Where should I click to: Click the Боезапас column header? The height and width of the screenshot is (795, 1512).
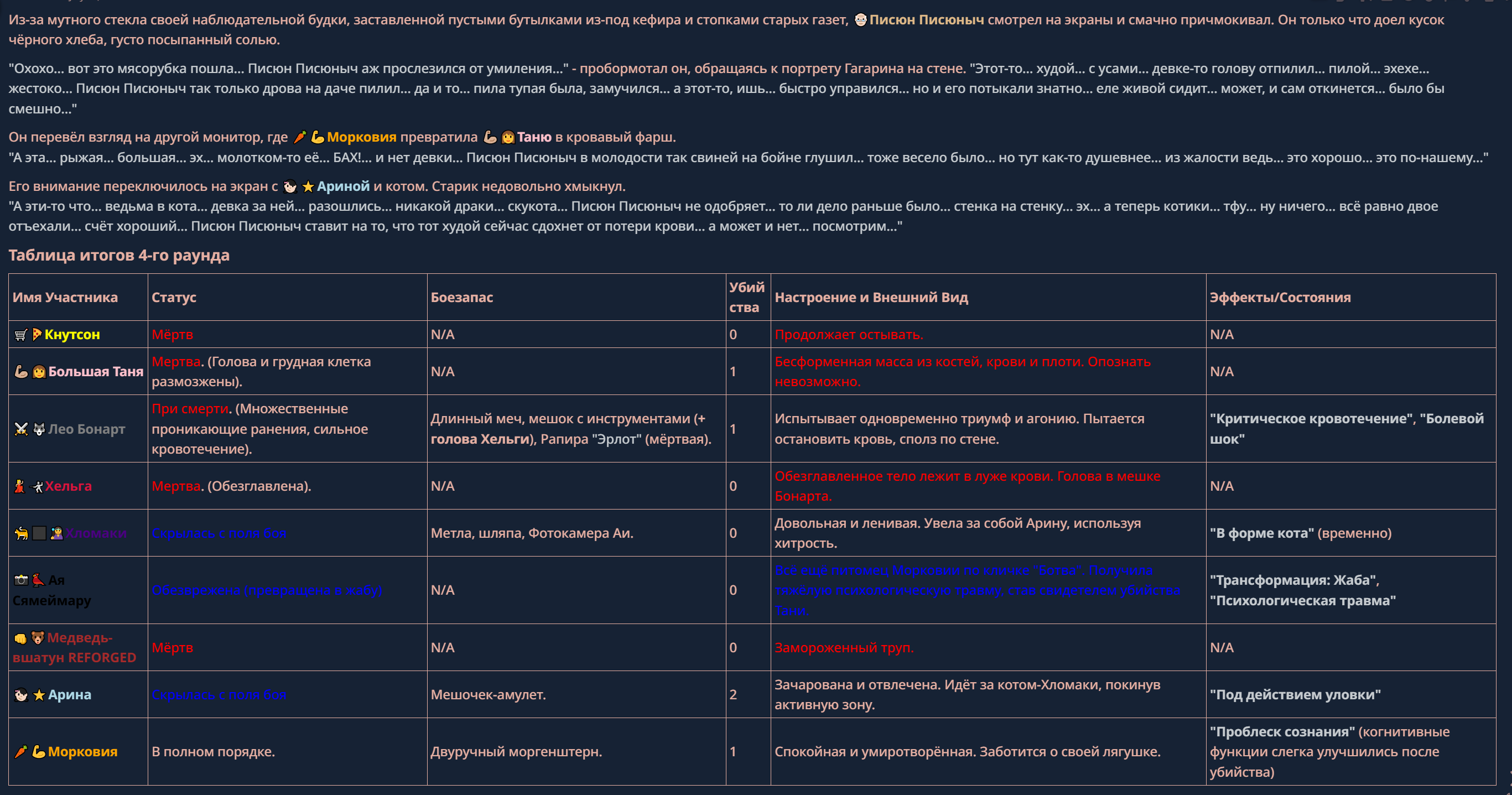[x=462, y=297]
